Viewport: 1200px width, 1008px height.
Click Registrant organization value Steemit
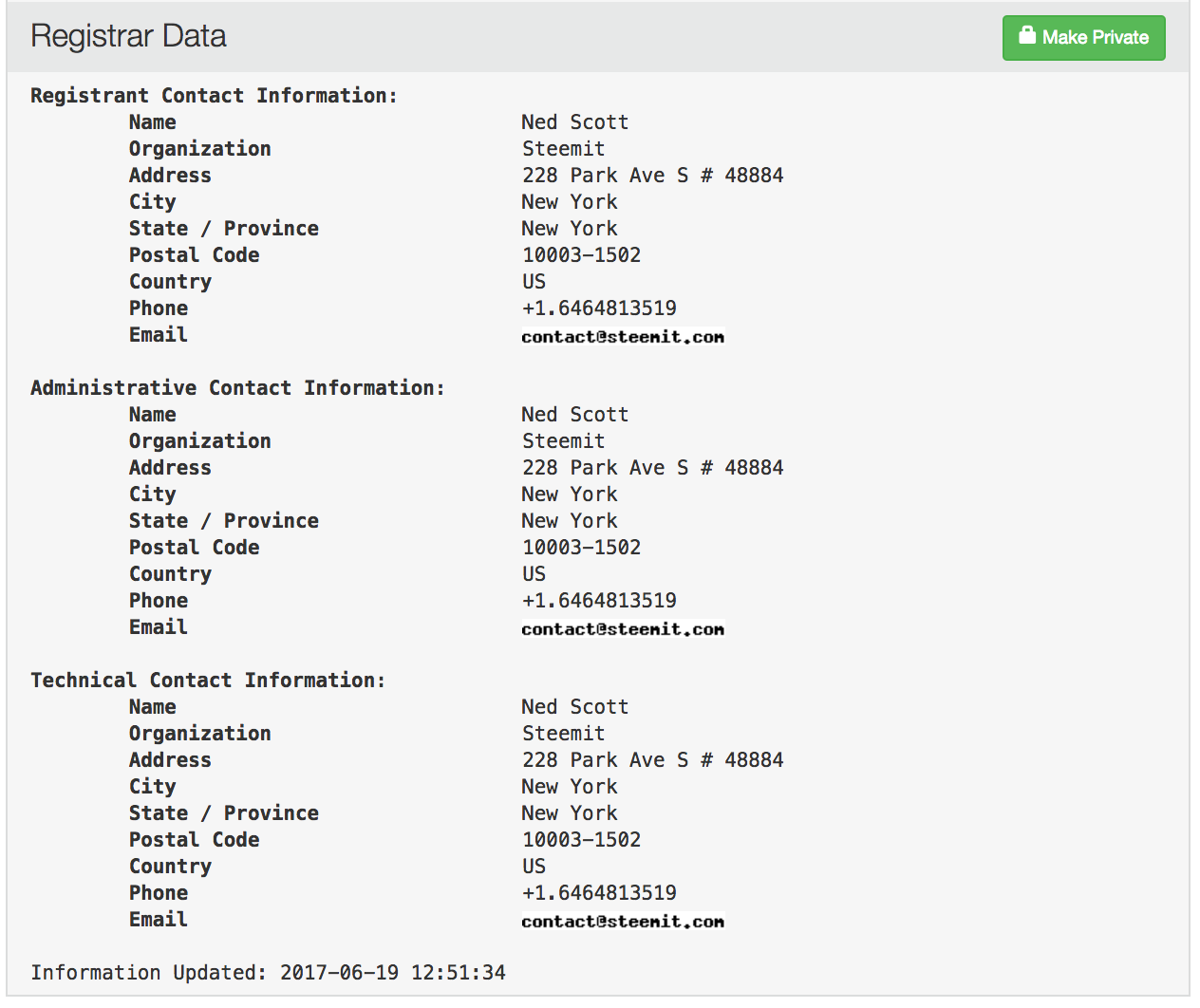(x=563, y=149)
